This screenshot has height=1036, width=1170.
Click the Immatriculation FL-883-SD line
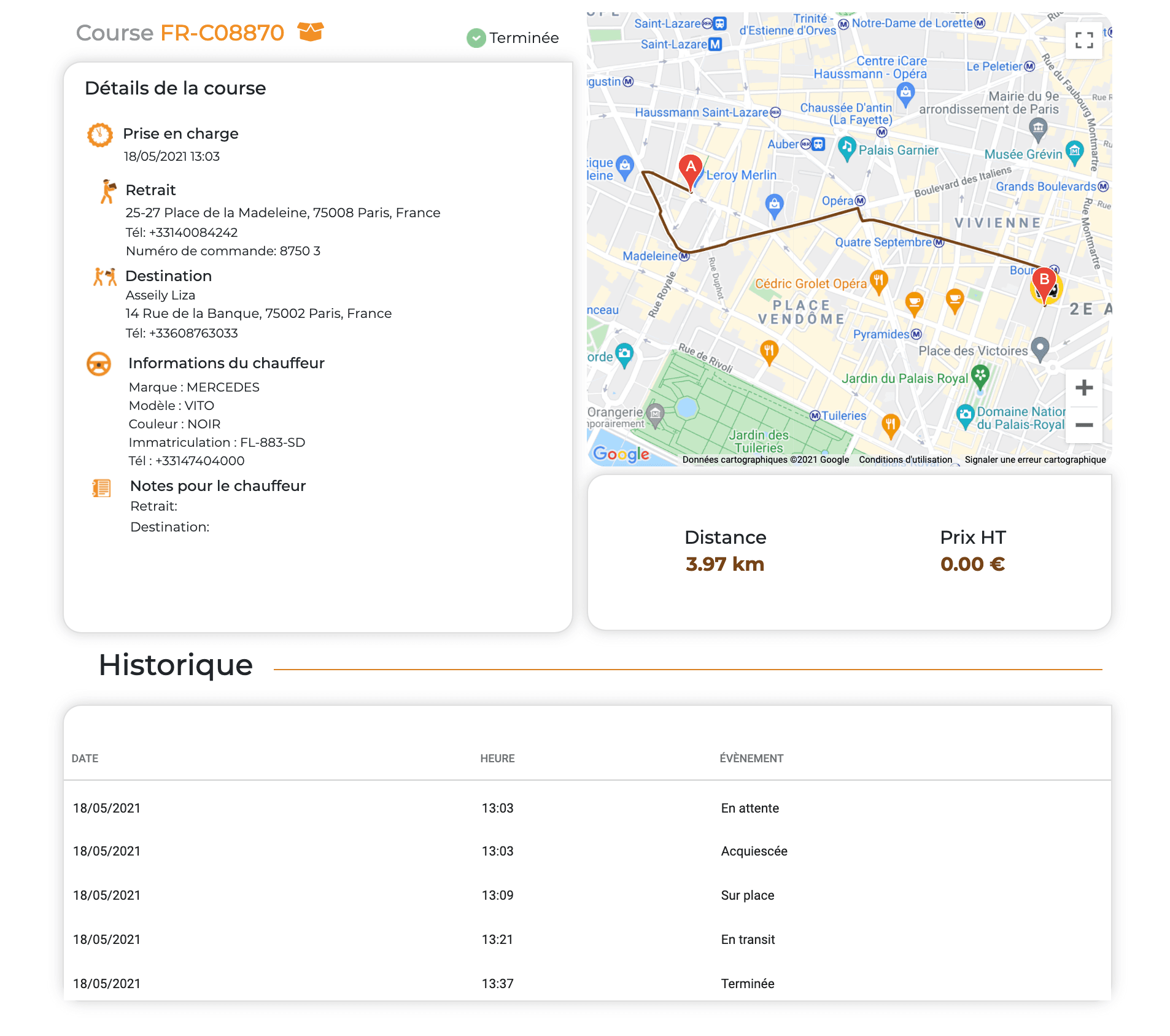217,443
